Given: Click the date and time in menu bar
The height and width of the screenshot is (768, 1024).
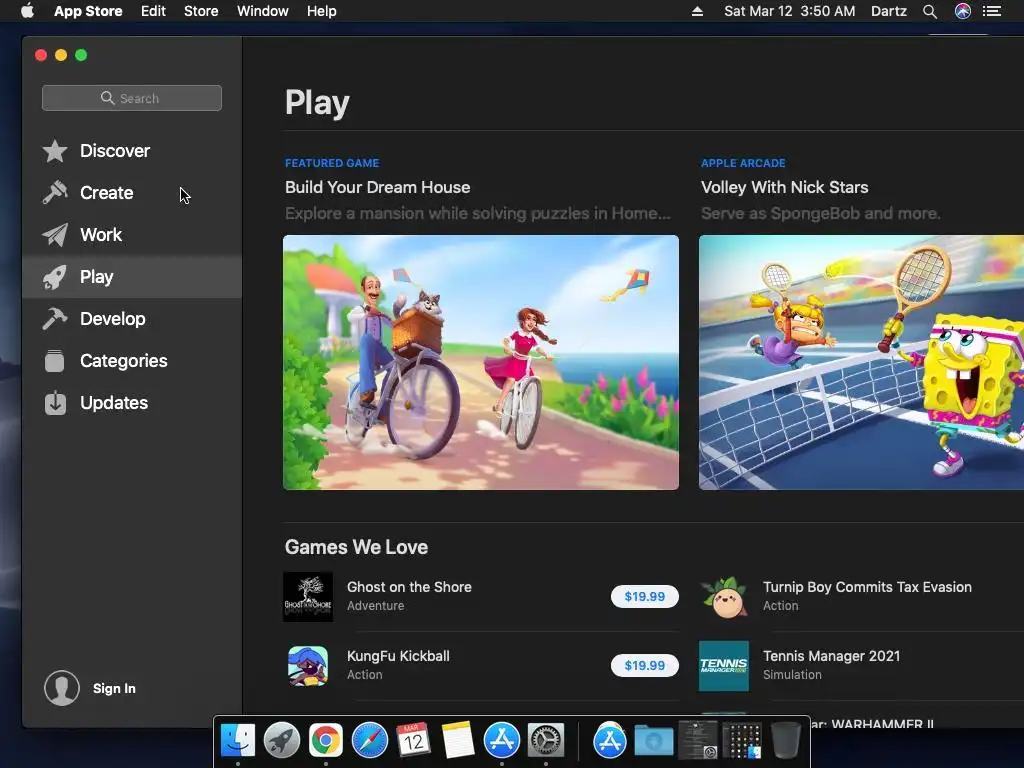Looking at the screenshot, I should pos(790,11).
